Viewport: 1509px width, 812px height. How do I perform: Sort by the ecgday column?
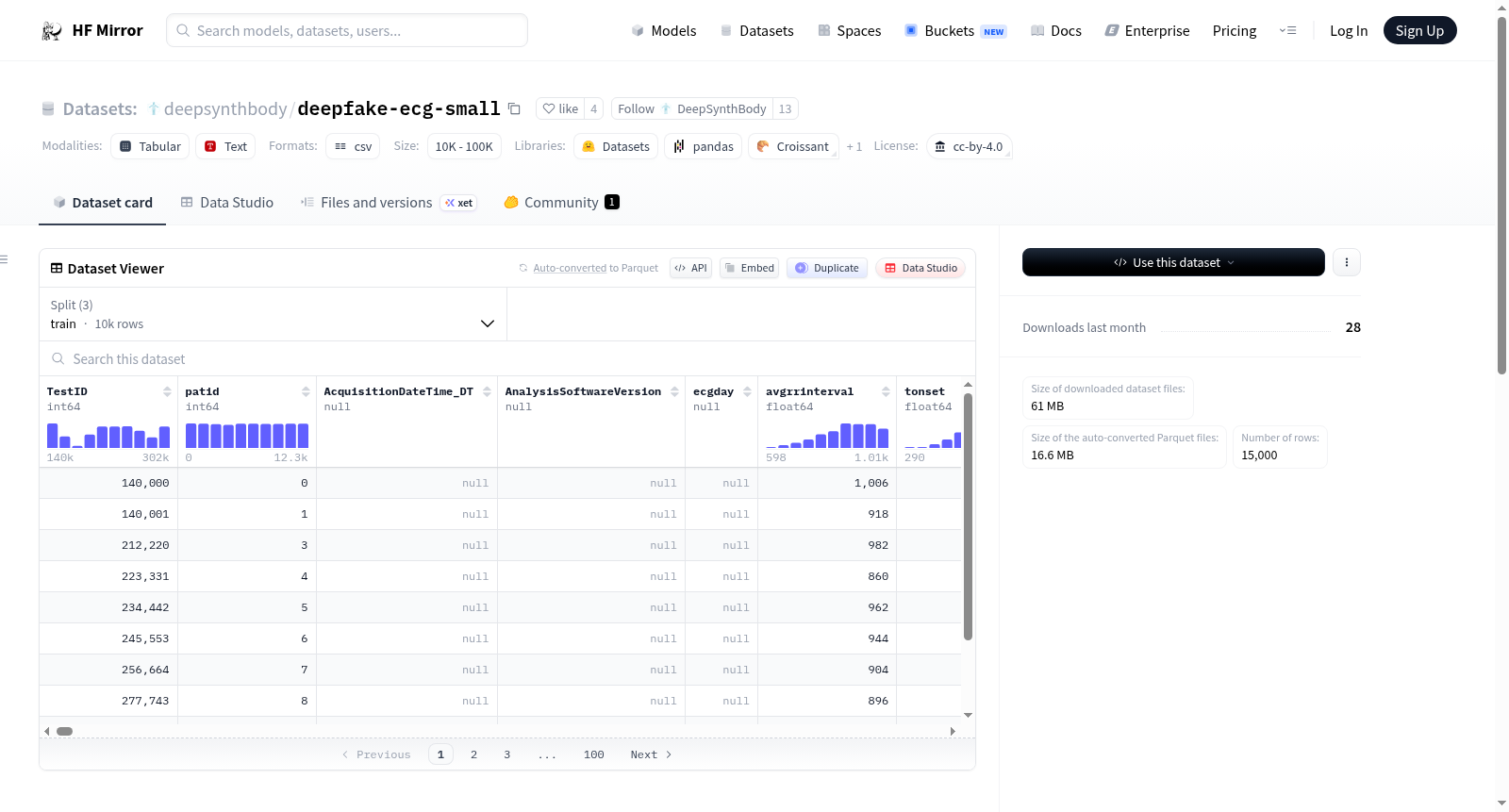point(747,391)
